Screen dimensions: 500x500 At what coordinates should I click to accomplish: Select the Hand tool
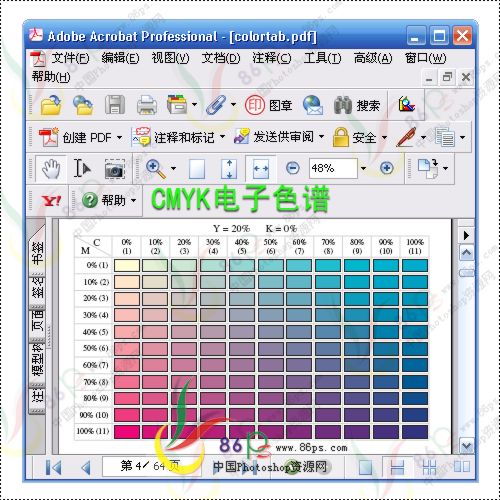[51, 168]
